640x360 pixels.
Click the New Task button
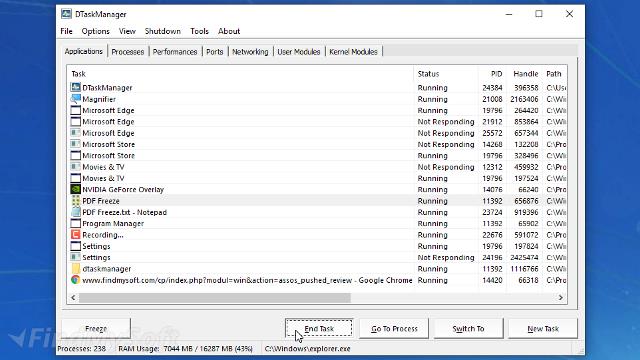543,329
